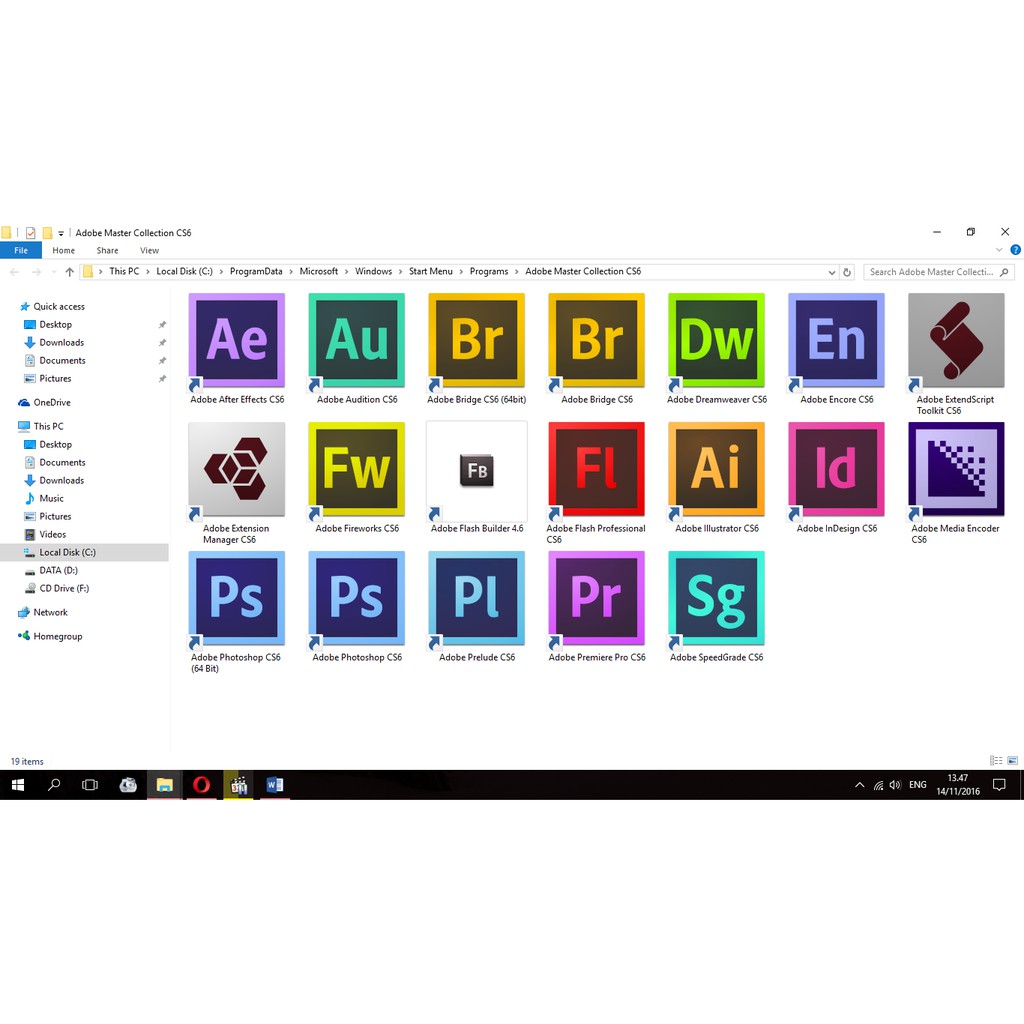The height and width of the screenshot is (1024, 1024).
Task: Open the Adobe After Effects CS6 shortcut
Action: 237,341
